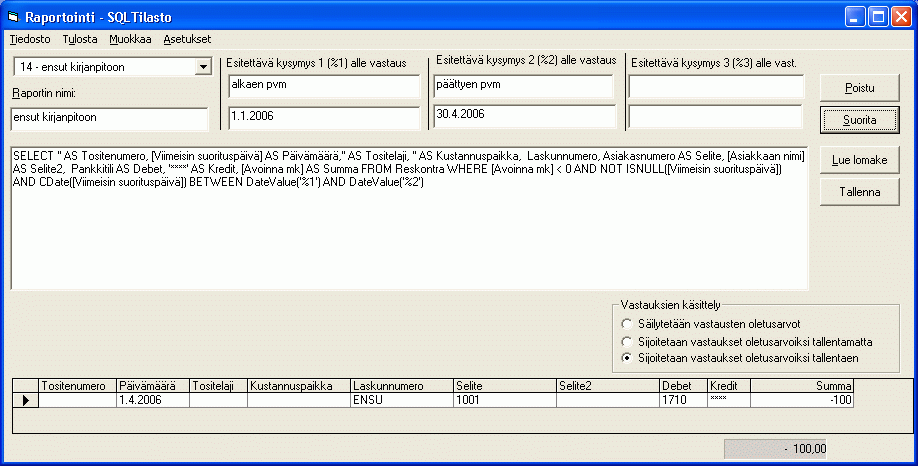Screen dimensions: 918x466
Task: Expand the report selection dropdown
Action: pos(203,67)
